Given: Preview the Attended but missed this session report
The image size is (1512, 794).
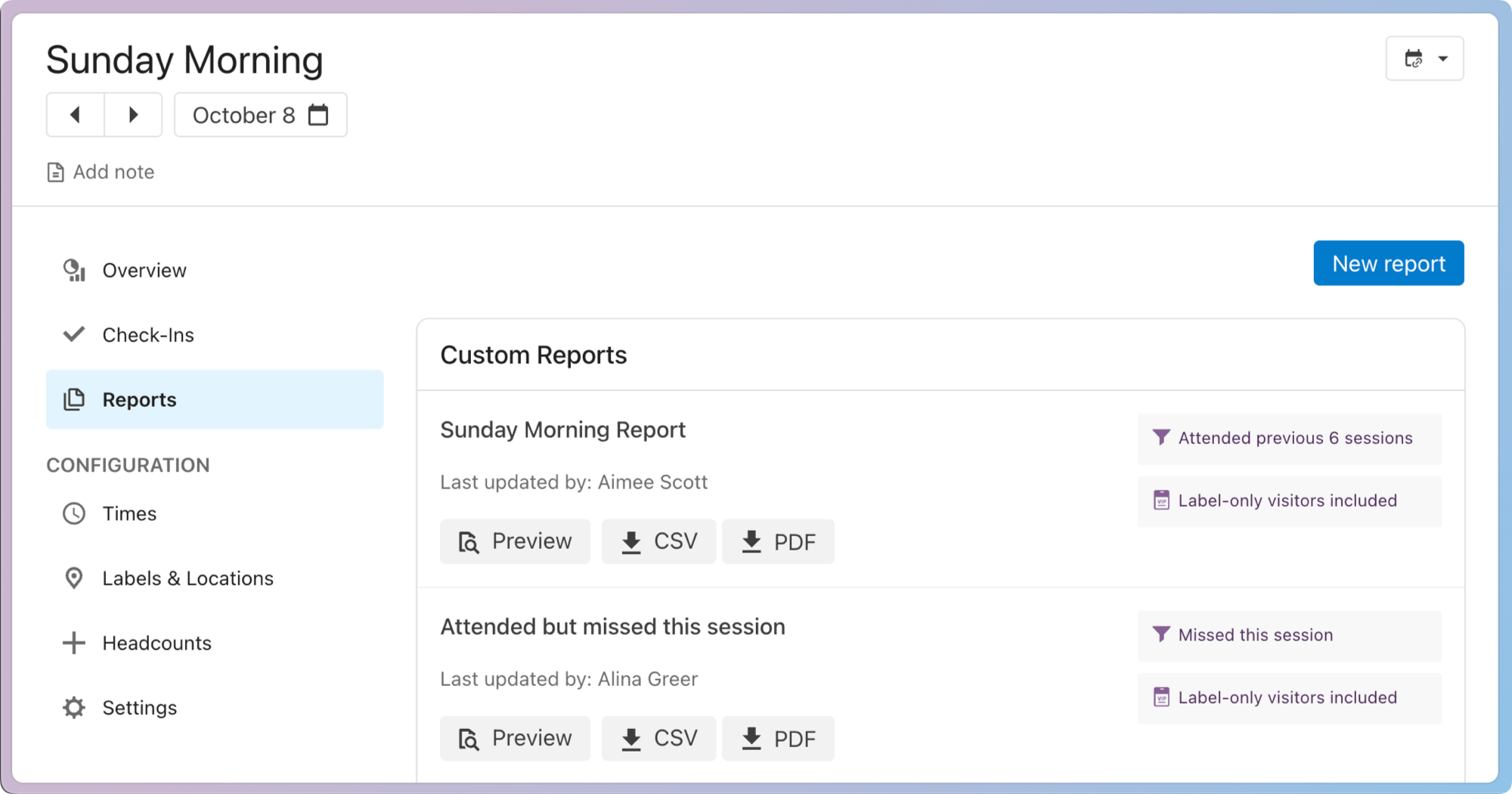Looking at the screenshot, I should (x=515, y=739).
